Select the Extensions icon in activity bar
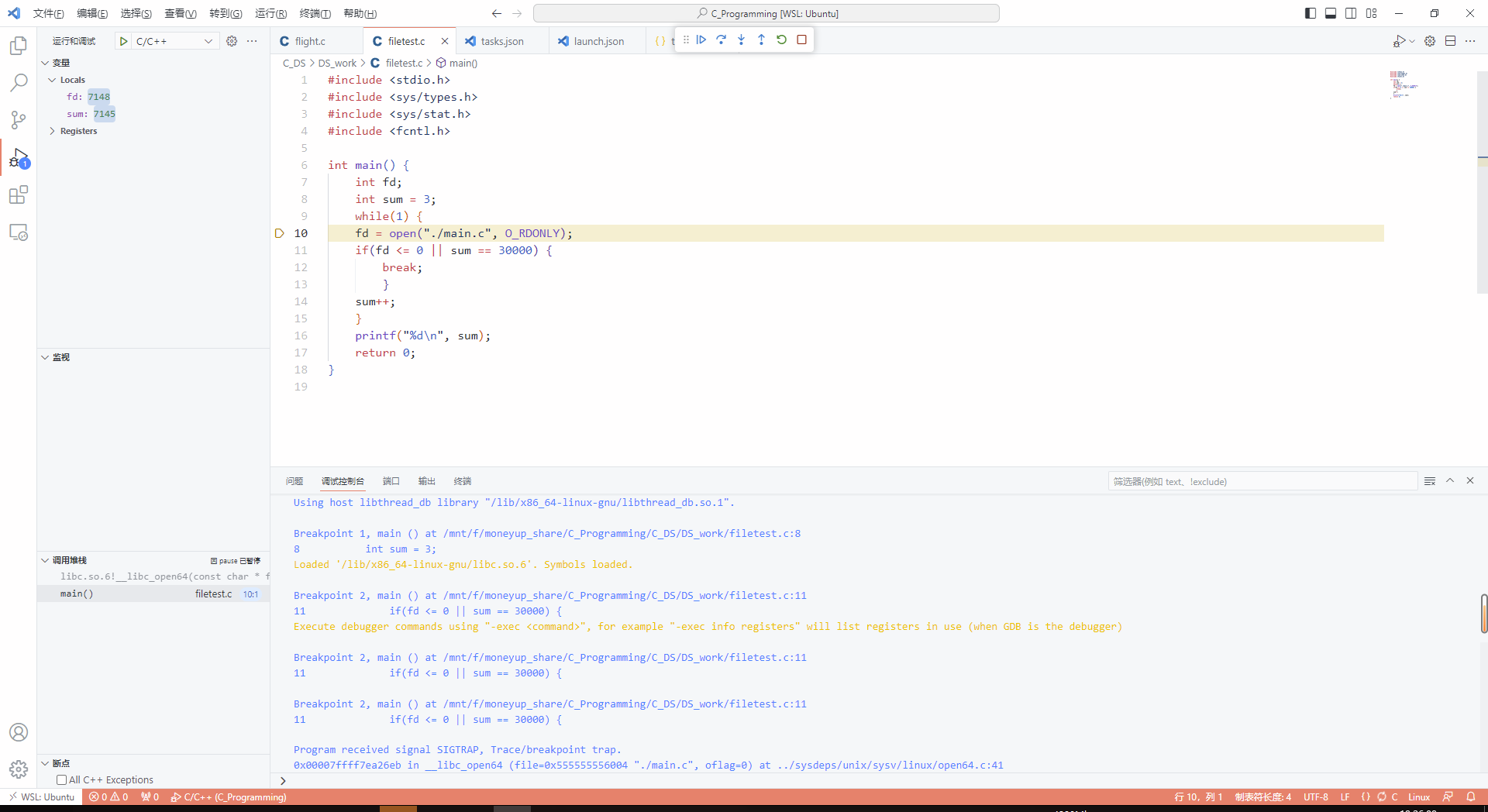Image resolution: width=1488 pixels, height=812 pixels. (x=18, y=195)
